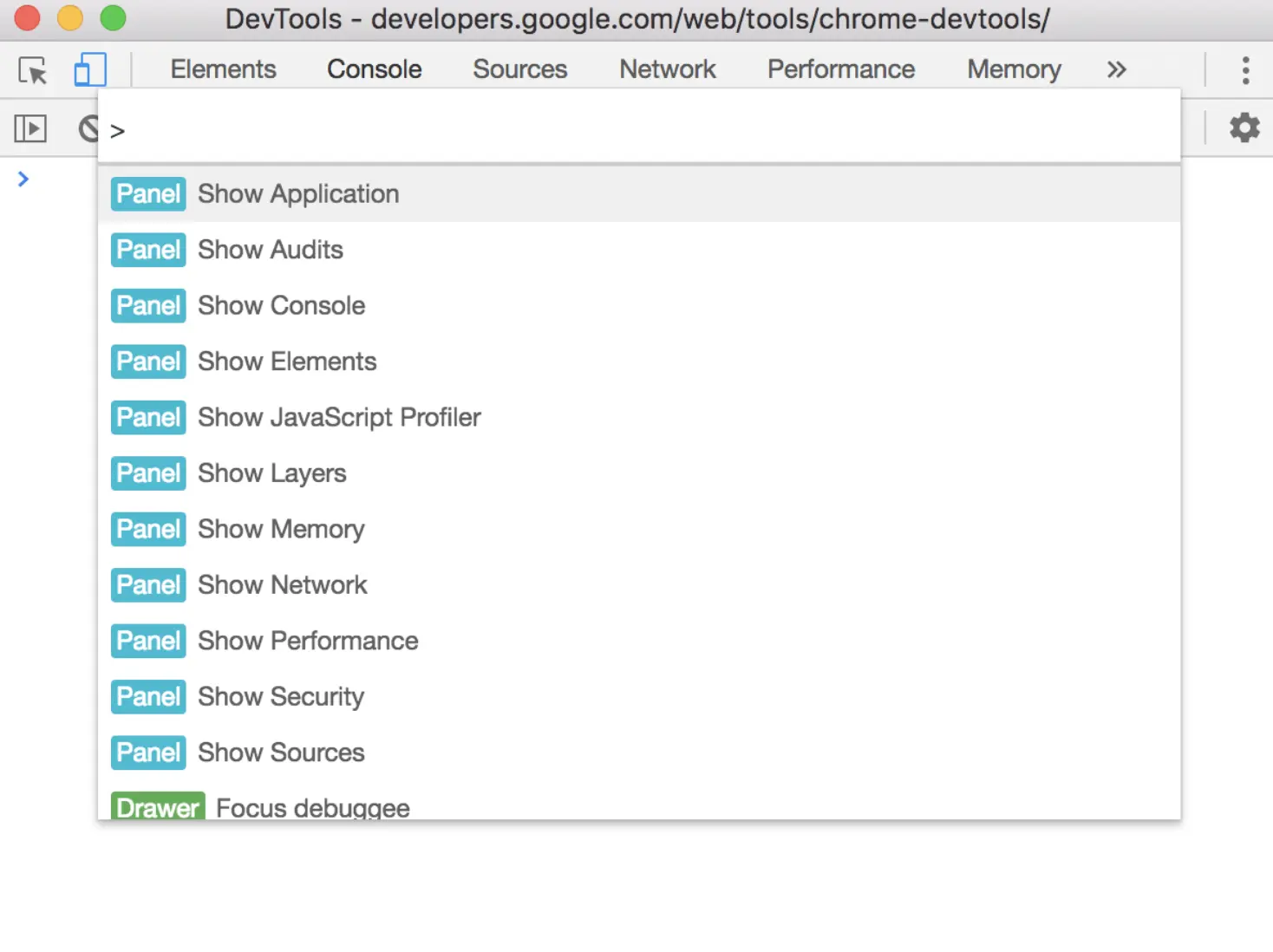
Task: Open the DevTools three-dot menu
Action: pos(1245,70)
